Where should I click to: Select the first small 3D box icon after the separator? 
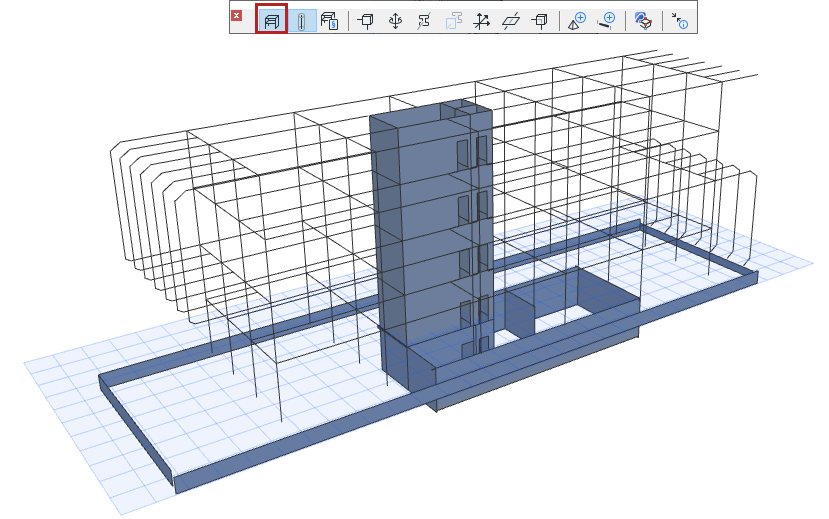point(366,19)
